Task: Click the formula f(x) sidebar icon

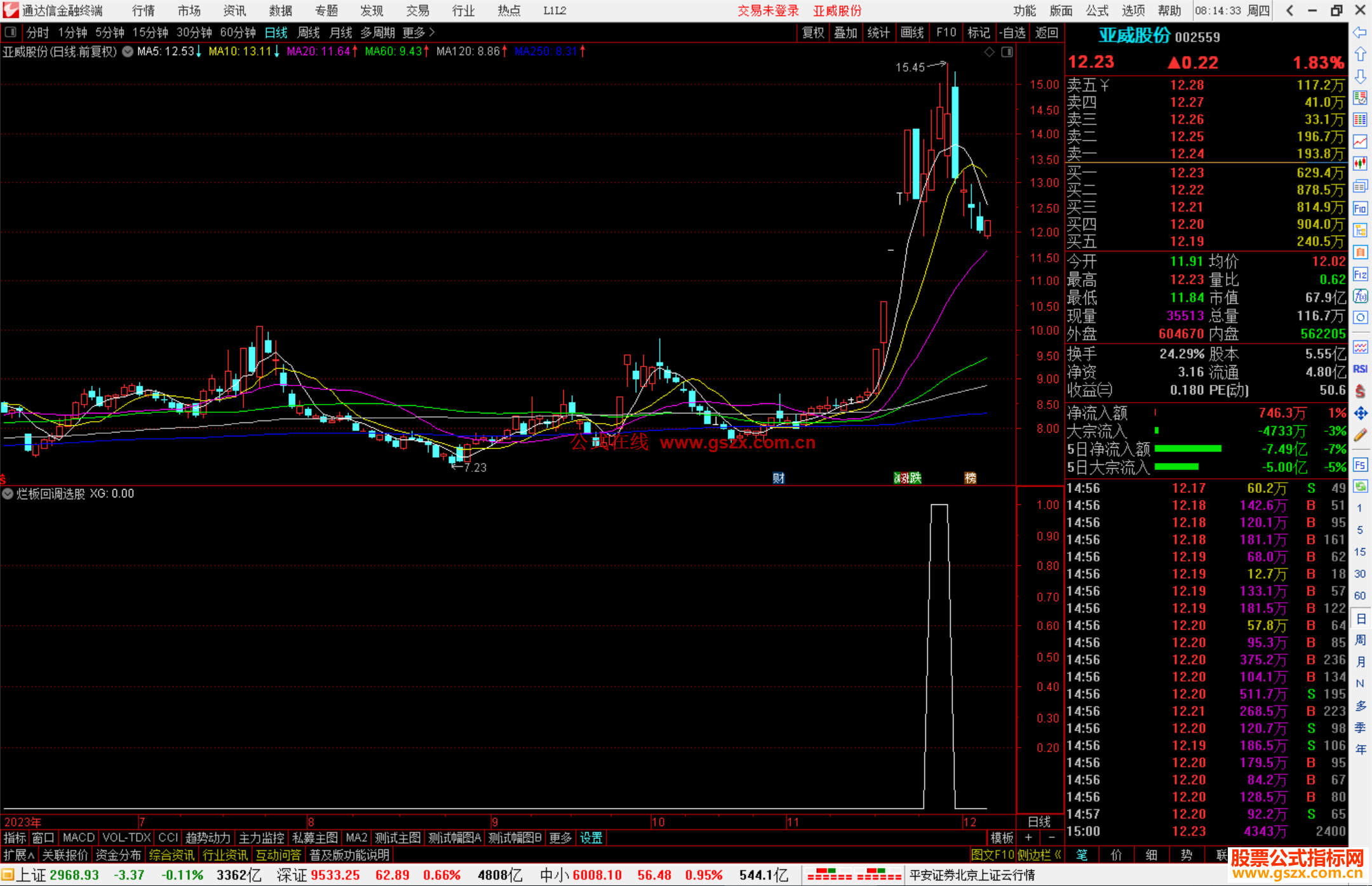Action: tap(1360, 296)
